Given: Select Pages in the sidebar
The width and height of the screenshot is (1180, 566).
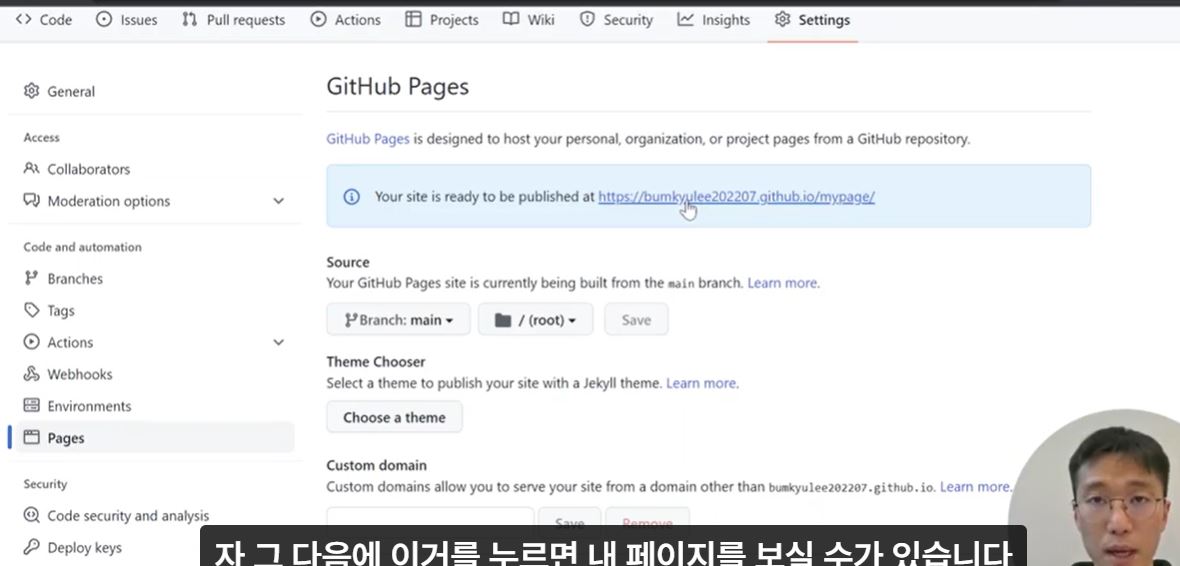Looking at the screenshot, I should point(154,438).
